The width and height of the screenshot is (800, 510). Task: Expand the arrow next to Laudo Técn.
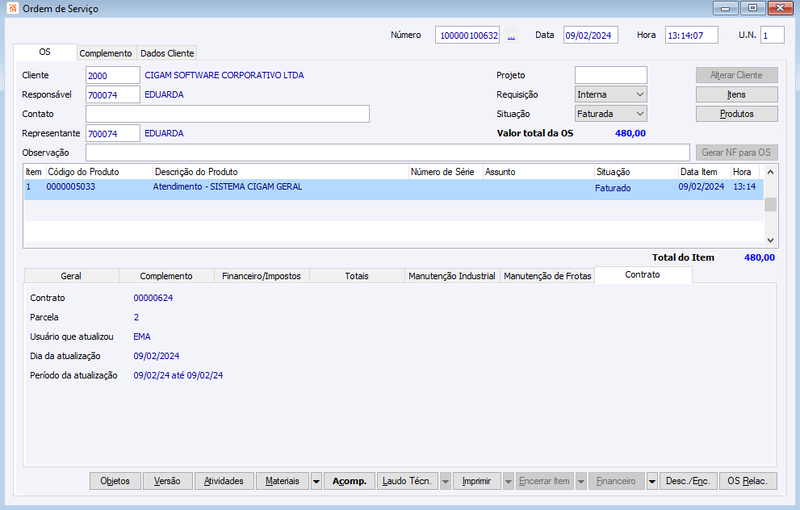445,481
